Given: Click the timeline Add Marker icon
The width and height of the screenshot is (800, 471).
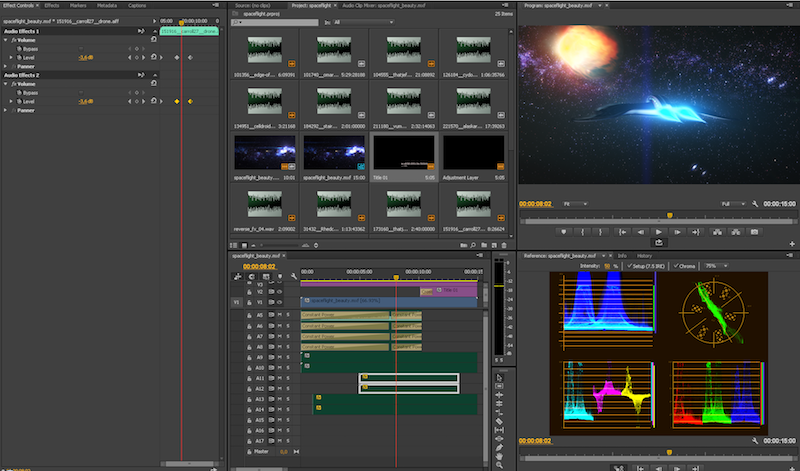Looking at the screenshot, I should (x=280, y=276).
